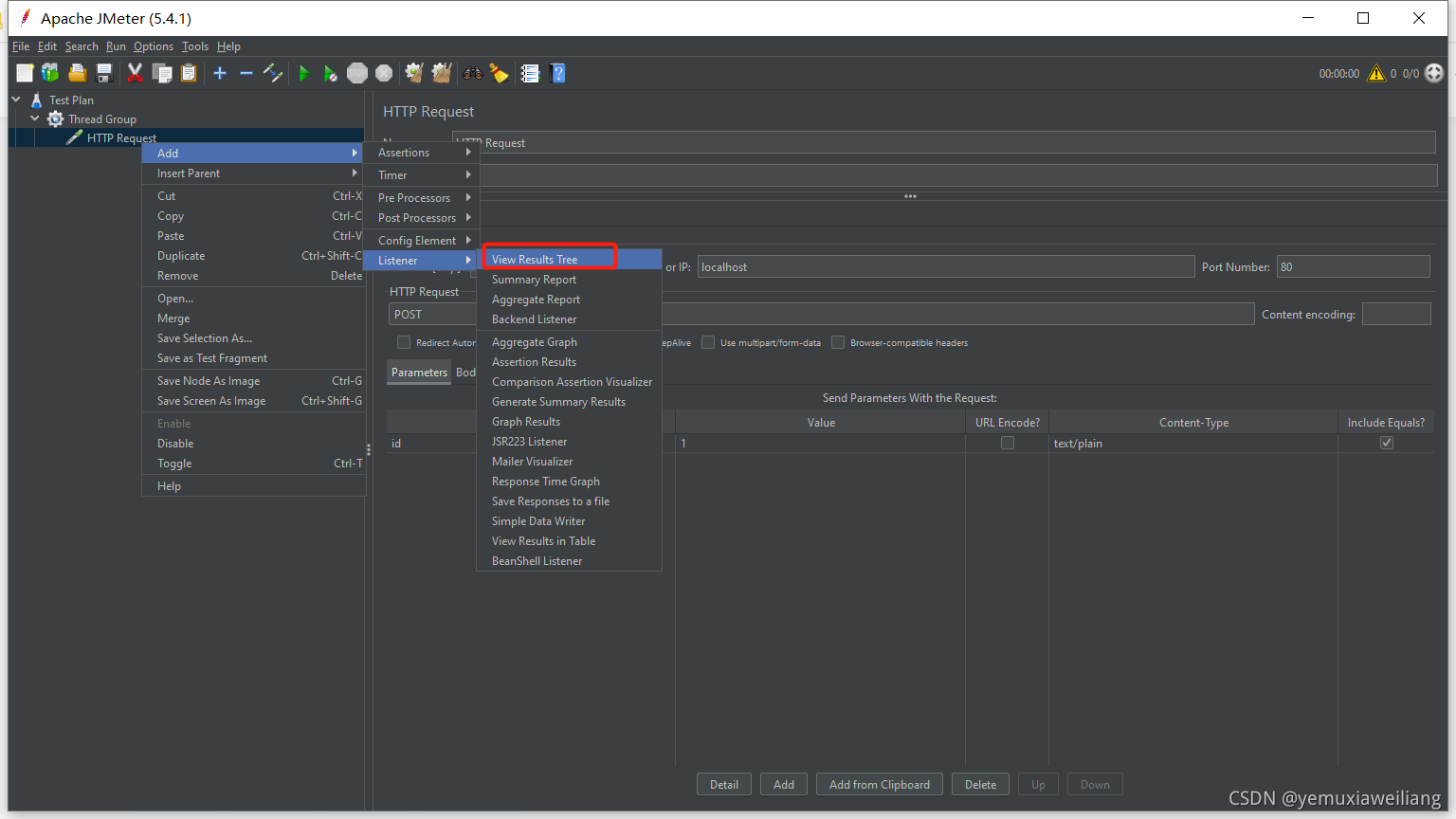
Task: Choose Disable from context menu
Action: click(x=253, y=444)
